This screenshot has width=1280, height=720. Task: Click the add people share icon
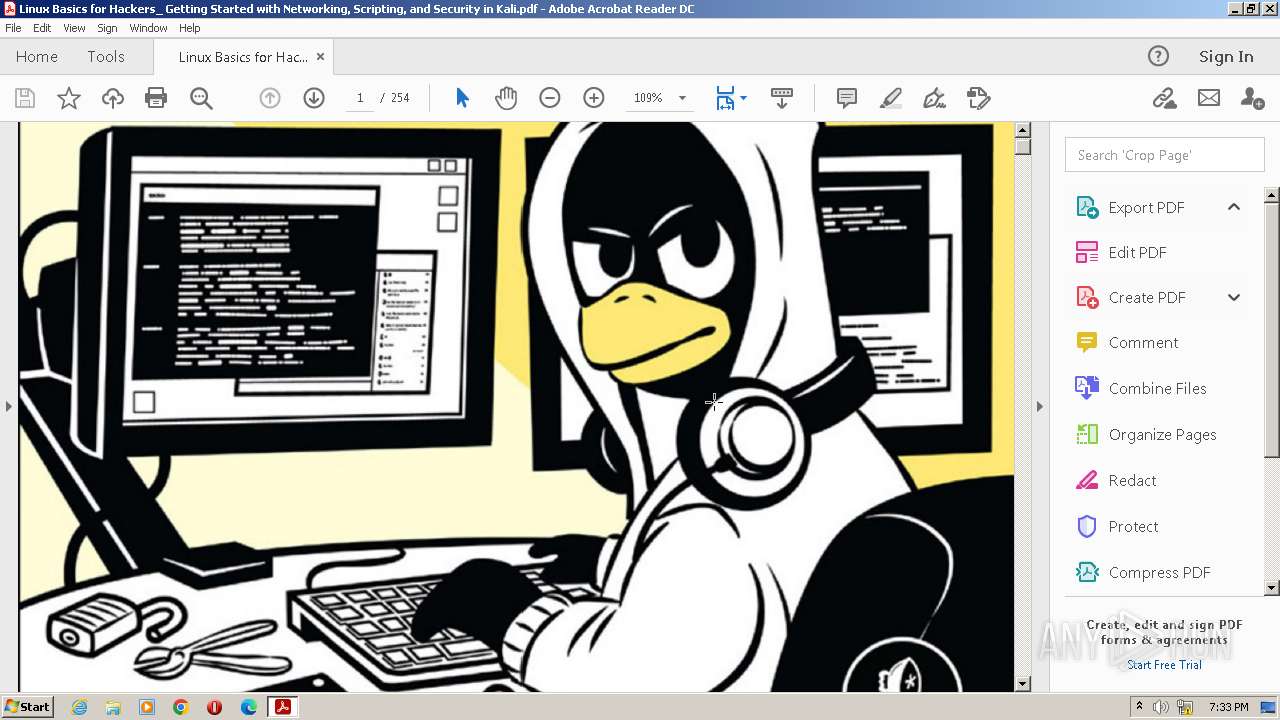pos(1252,98)
